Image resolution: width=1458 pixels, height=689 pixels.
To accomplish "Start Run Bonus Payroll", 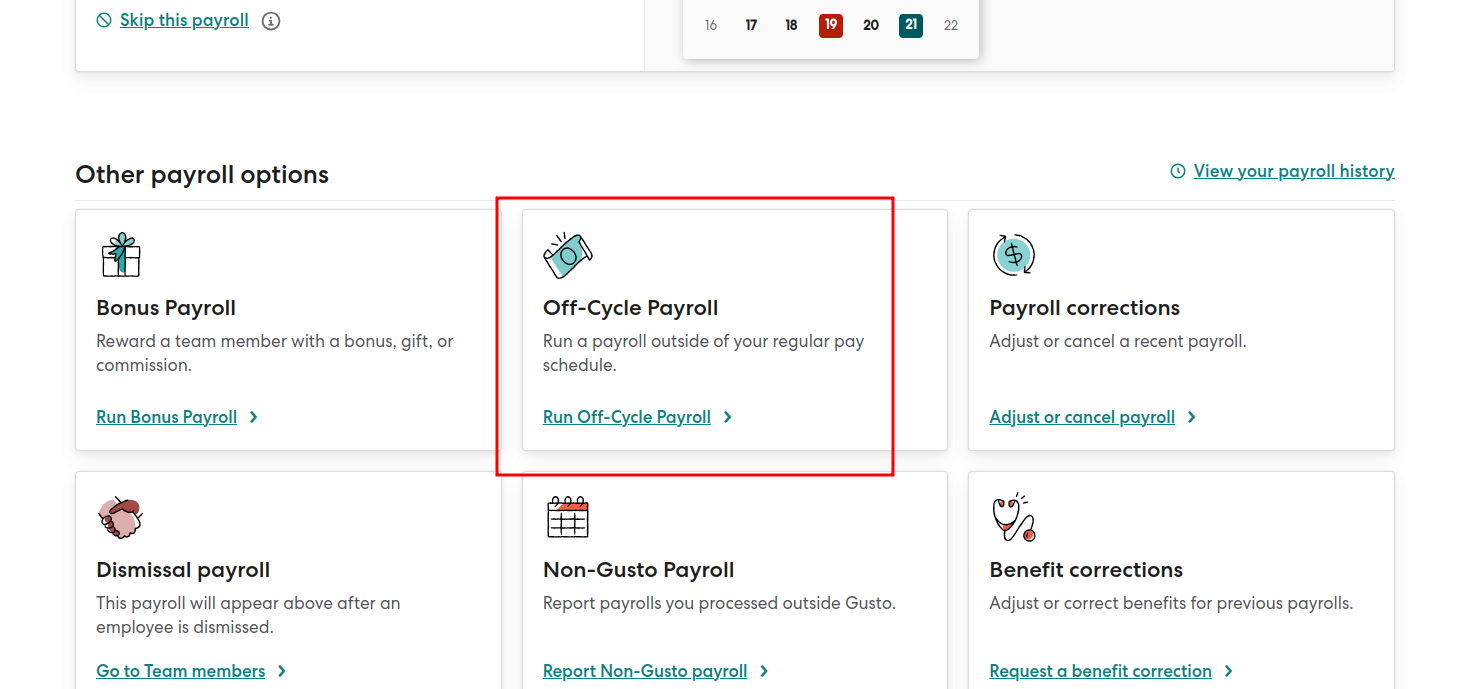I will [x=166, y=417].
